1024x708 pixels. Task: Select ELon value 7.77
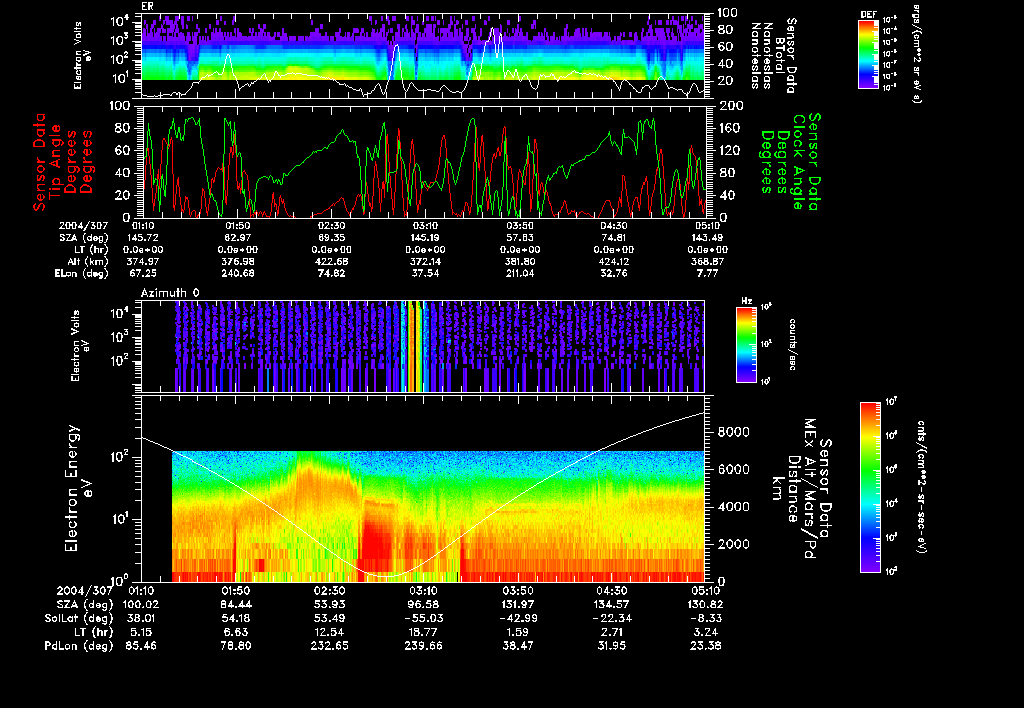tap(707, 274)
